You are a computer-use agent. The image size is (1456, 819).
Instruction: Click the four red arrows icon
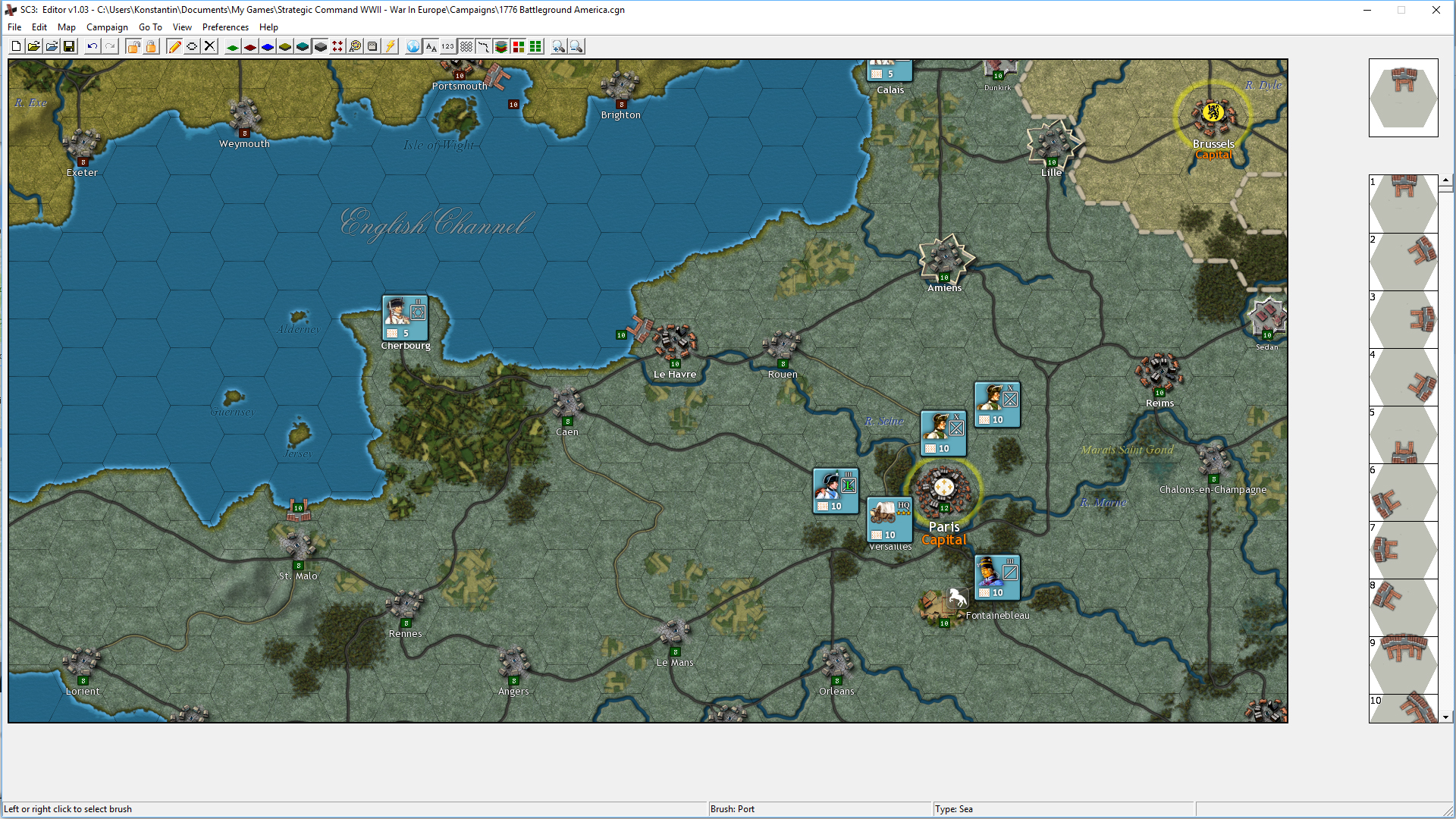coord(337,47)
